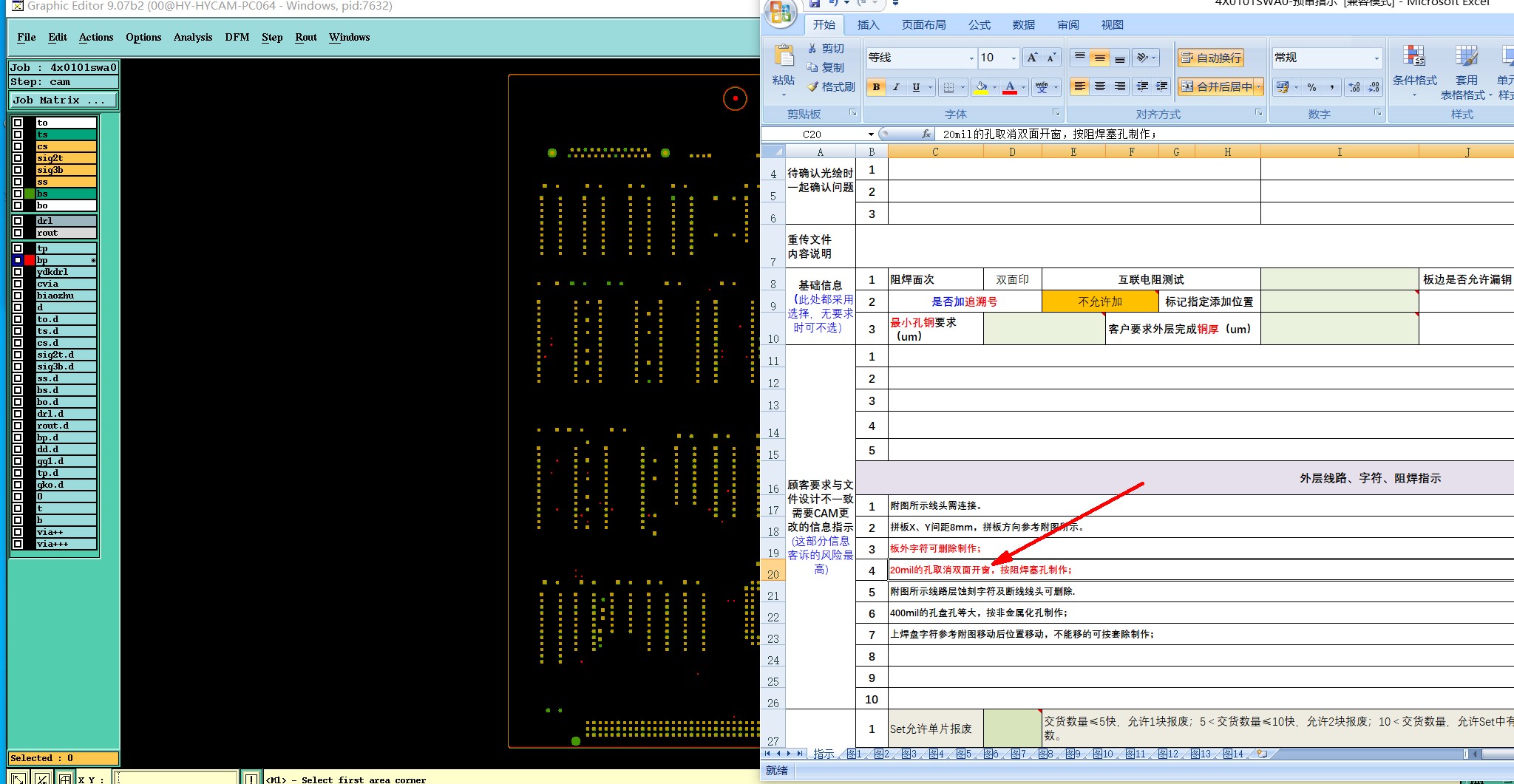Viewport: 1514px width, 784px height.
Task: Expand the Font group dialog launcher
Action: pos(1056,113)
